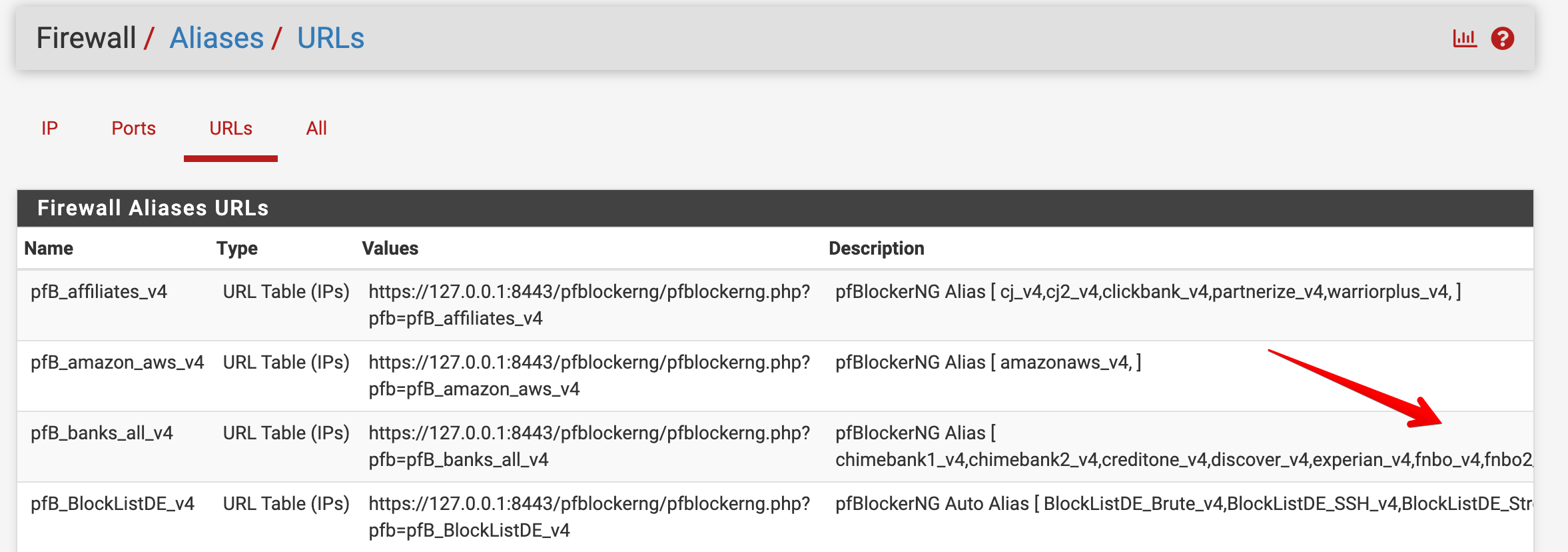
Task: Open the status graph bar-chart icon
Action: click(1465, 39)
